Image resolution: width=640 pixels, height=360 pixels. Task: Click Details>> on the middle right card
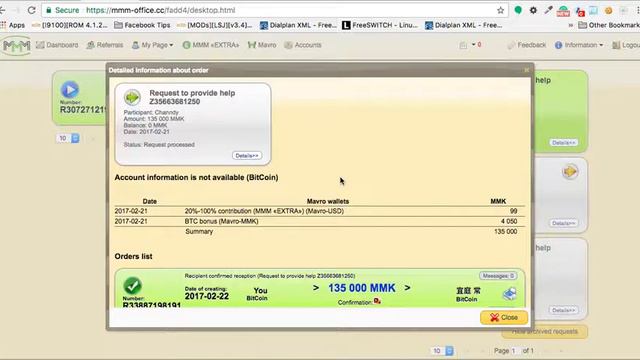point(563,223)
